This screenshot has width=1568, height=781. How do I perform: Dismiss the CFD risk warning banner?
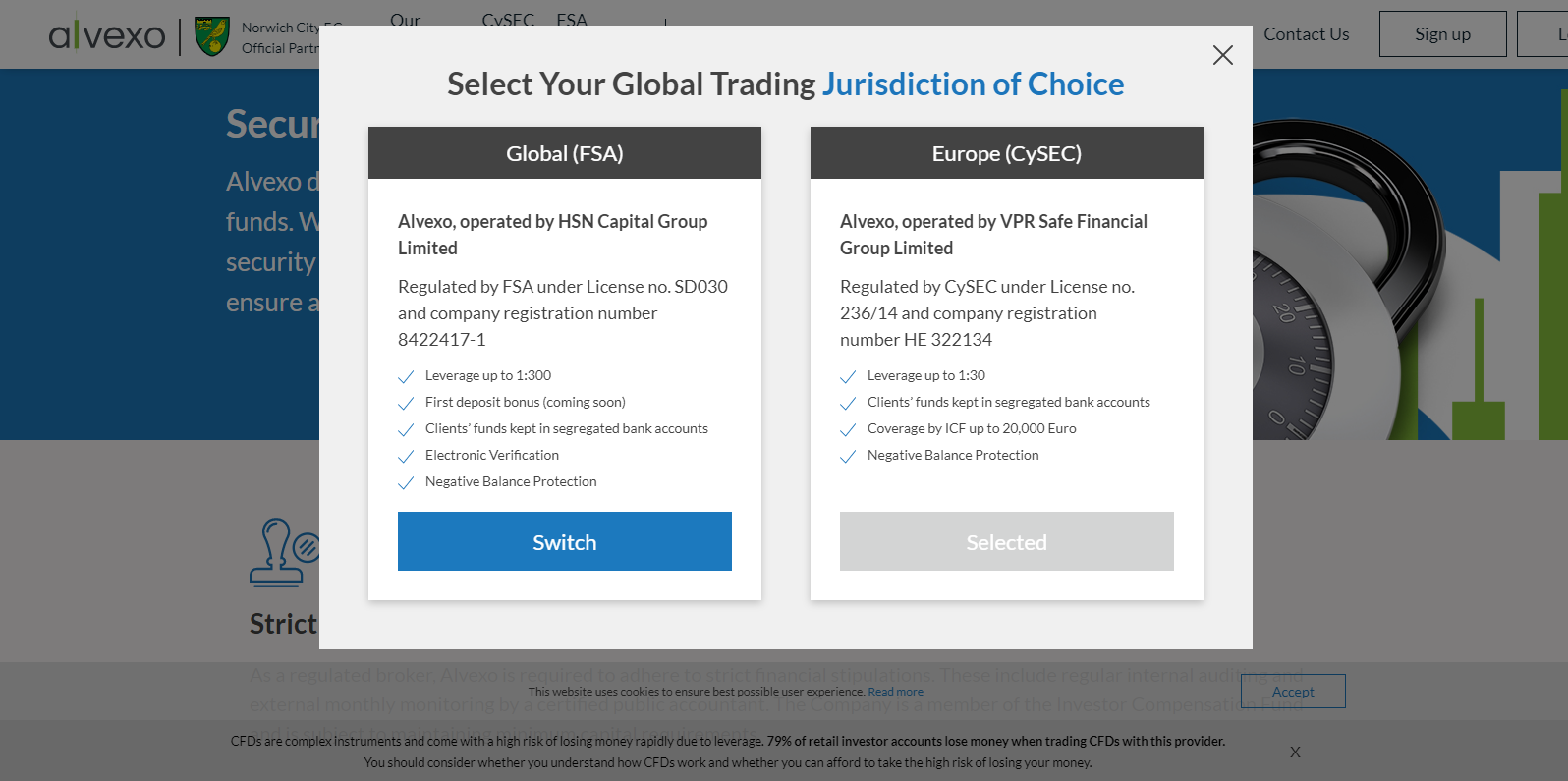(1295, 752)
